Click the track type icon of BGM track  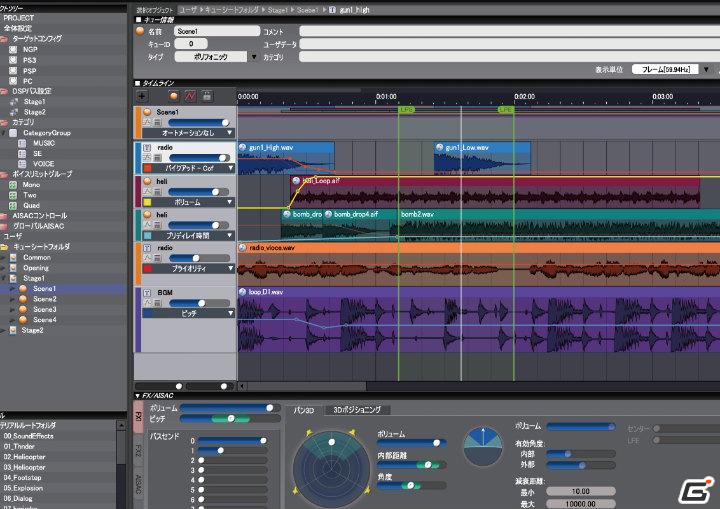(147, 292)
